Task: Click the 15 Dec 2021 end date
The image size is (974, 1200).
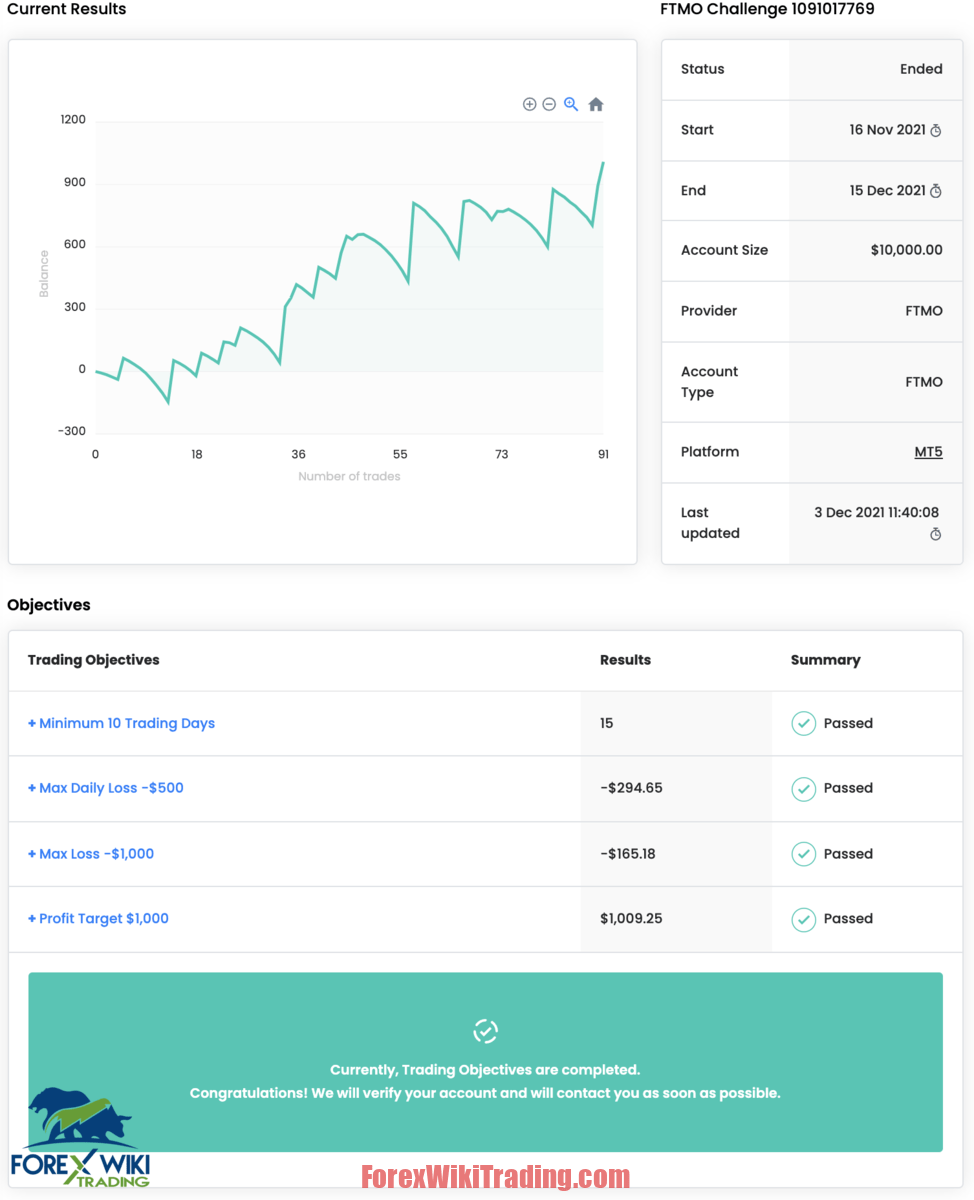Action: [x=887, y=191]
